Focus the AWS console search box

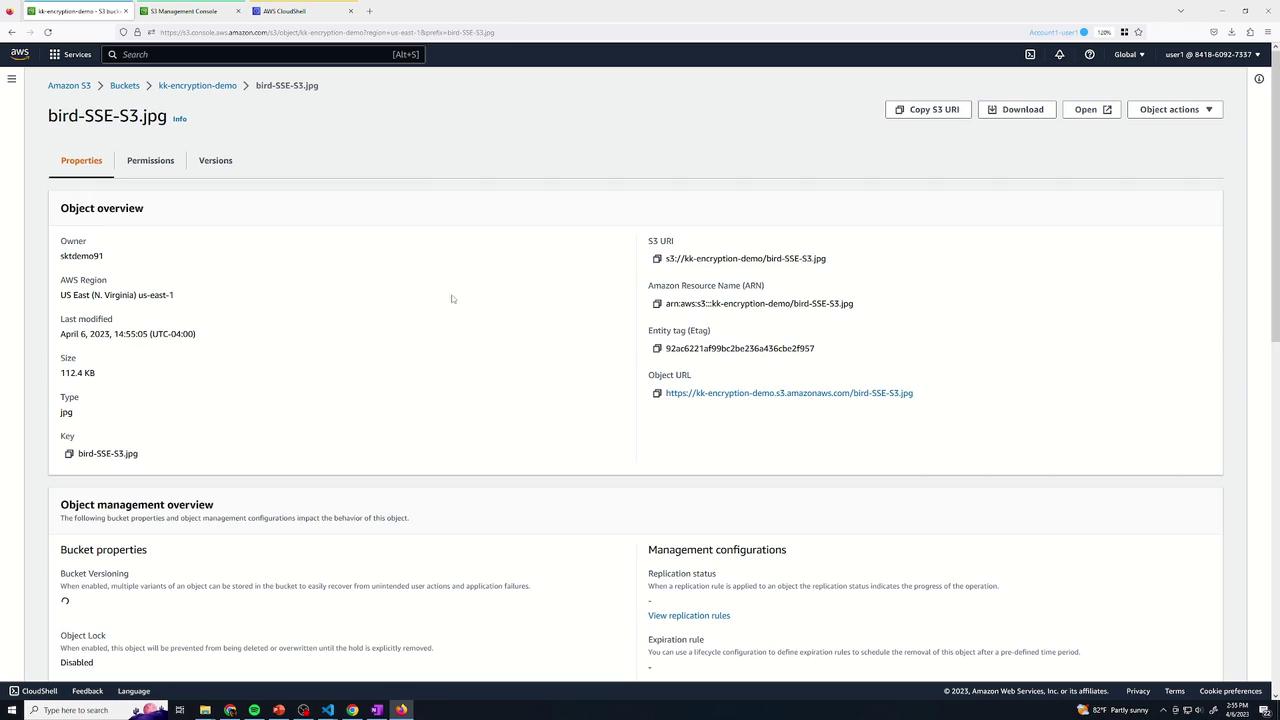click(264, 54)
